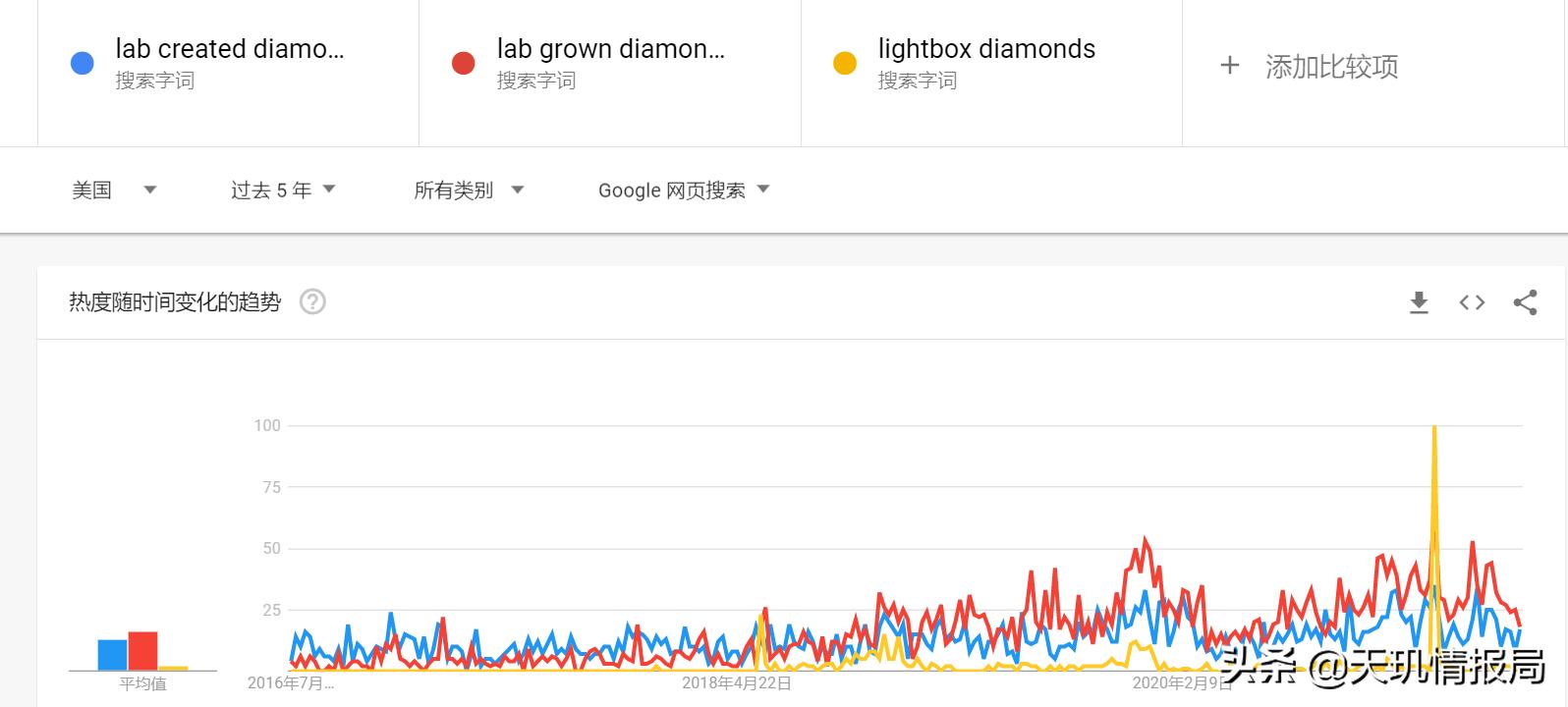Click the embed code icon

tap(1472, 302)
